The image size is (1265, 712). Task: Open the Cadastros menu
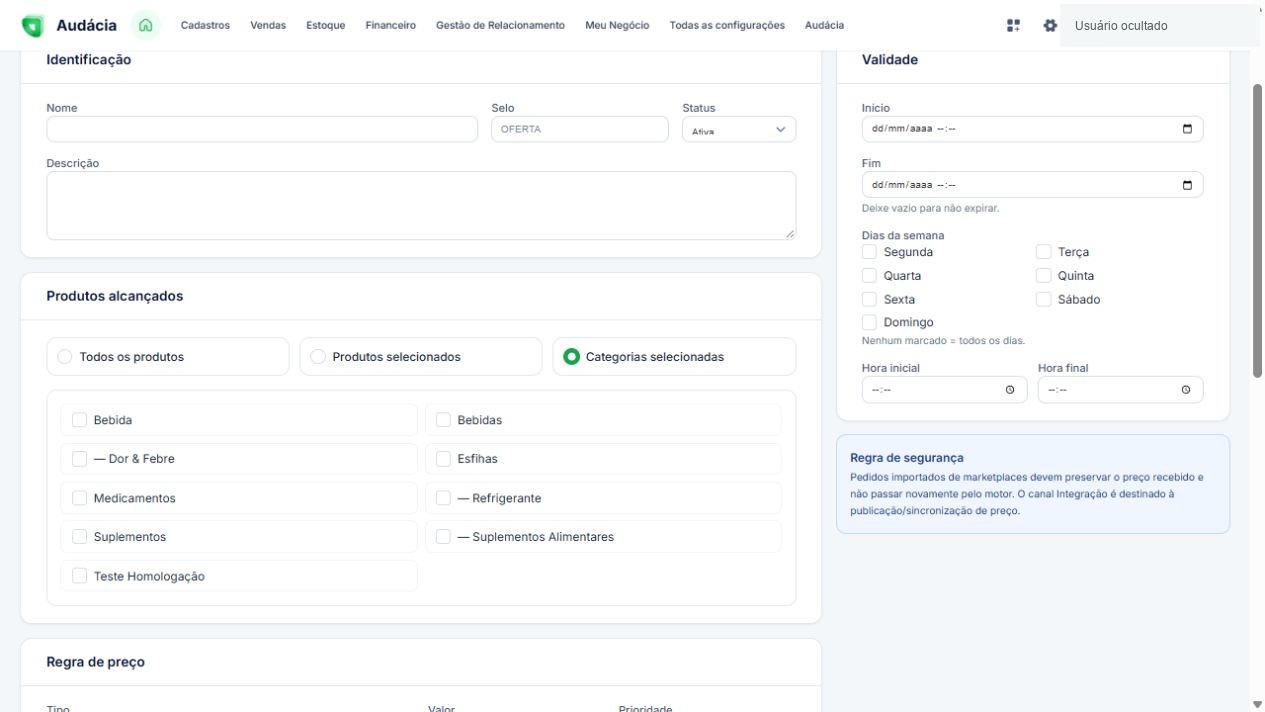pos(205,26)
